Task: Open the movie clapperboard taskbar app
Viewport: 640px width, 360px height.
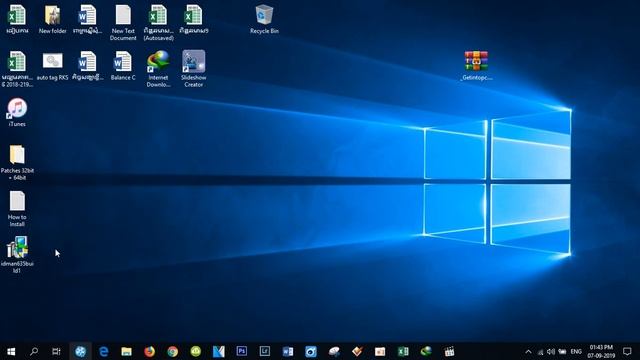Action: (449, 351)
